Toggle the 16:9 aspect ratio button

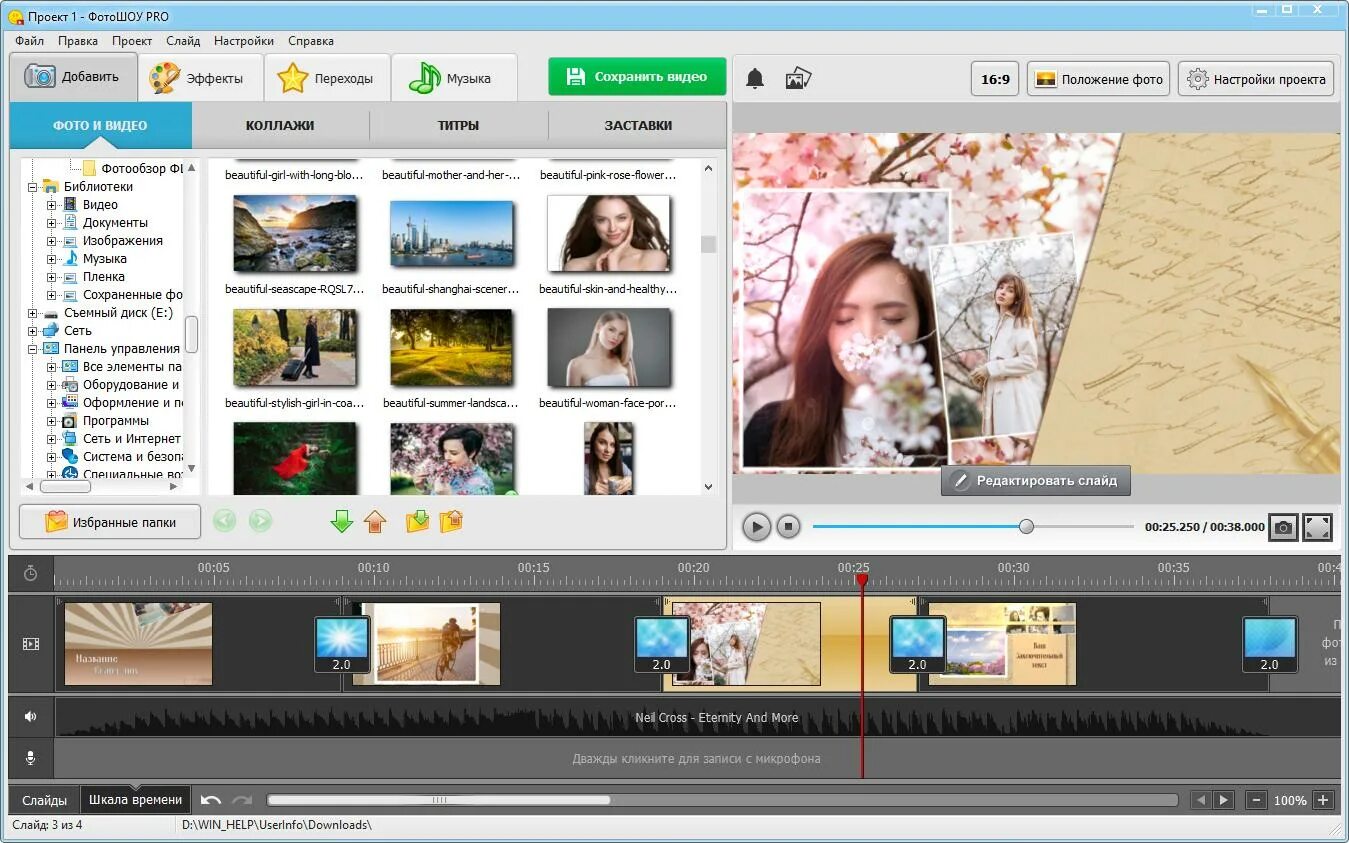tap(995, 79)
